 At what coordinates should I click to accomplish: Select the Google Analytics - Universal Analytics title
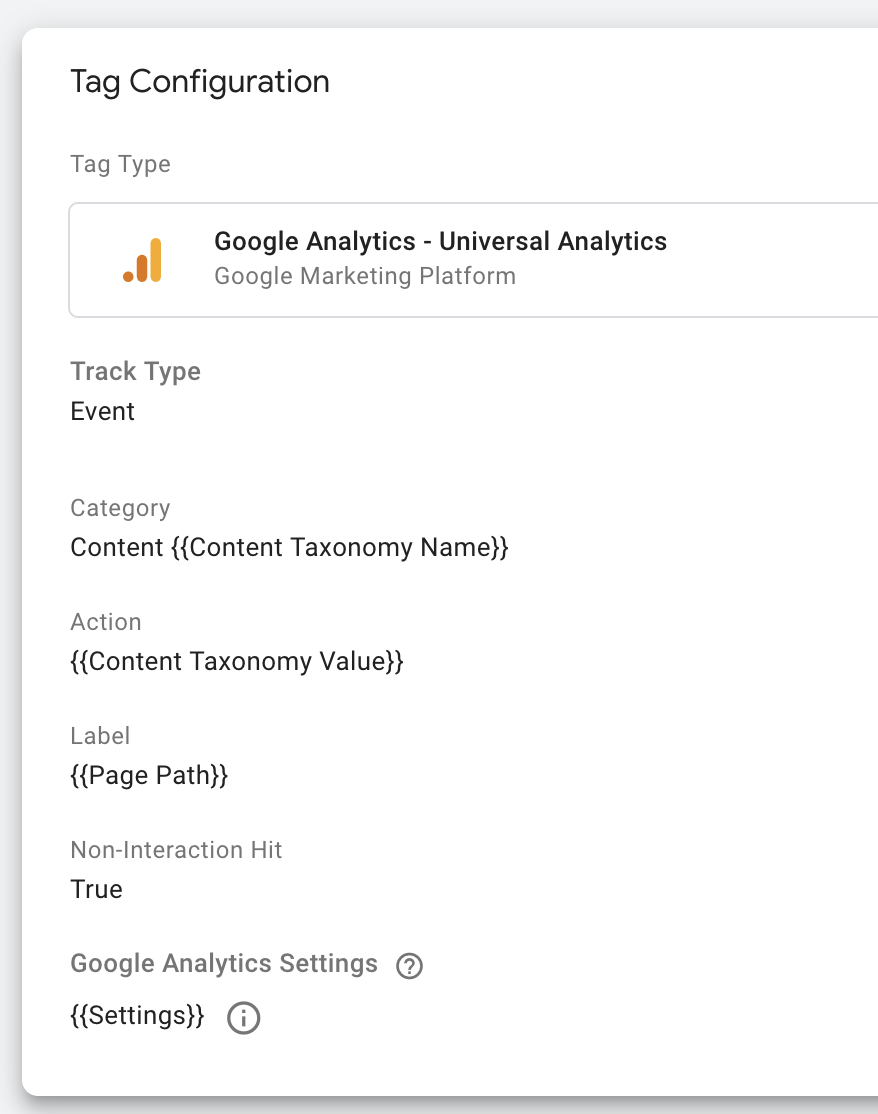tap(440, 241)
